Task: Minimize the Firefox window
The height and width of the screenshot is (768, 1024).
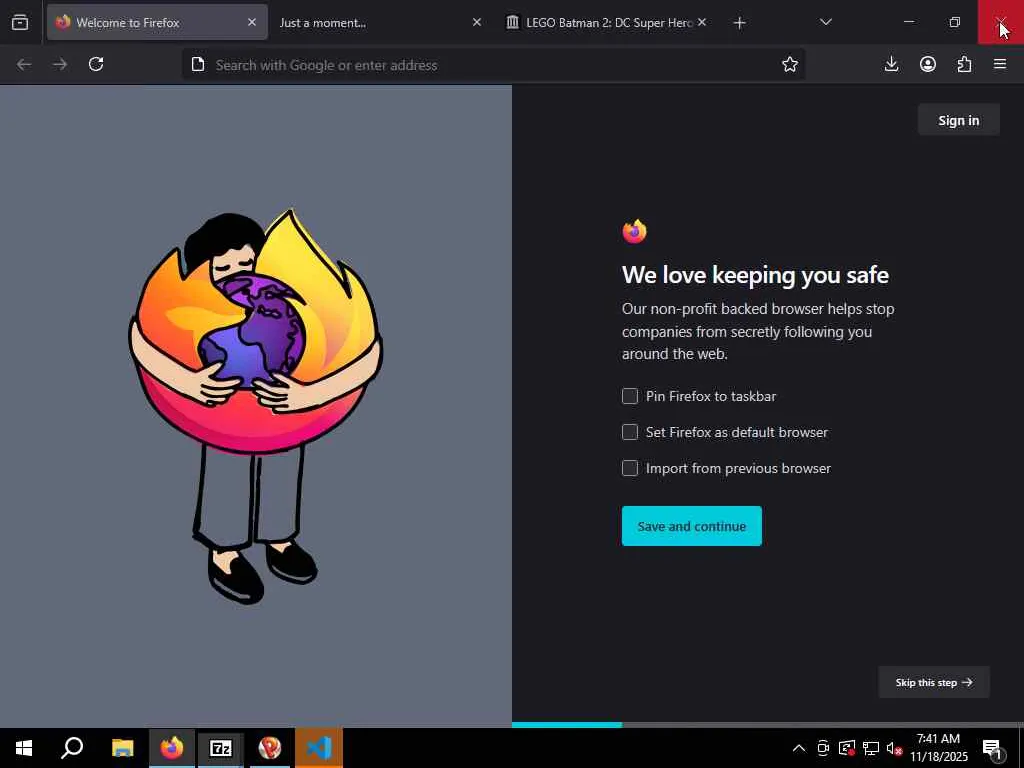Action: pyautogui.click(x=908, y=22)
